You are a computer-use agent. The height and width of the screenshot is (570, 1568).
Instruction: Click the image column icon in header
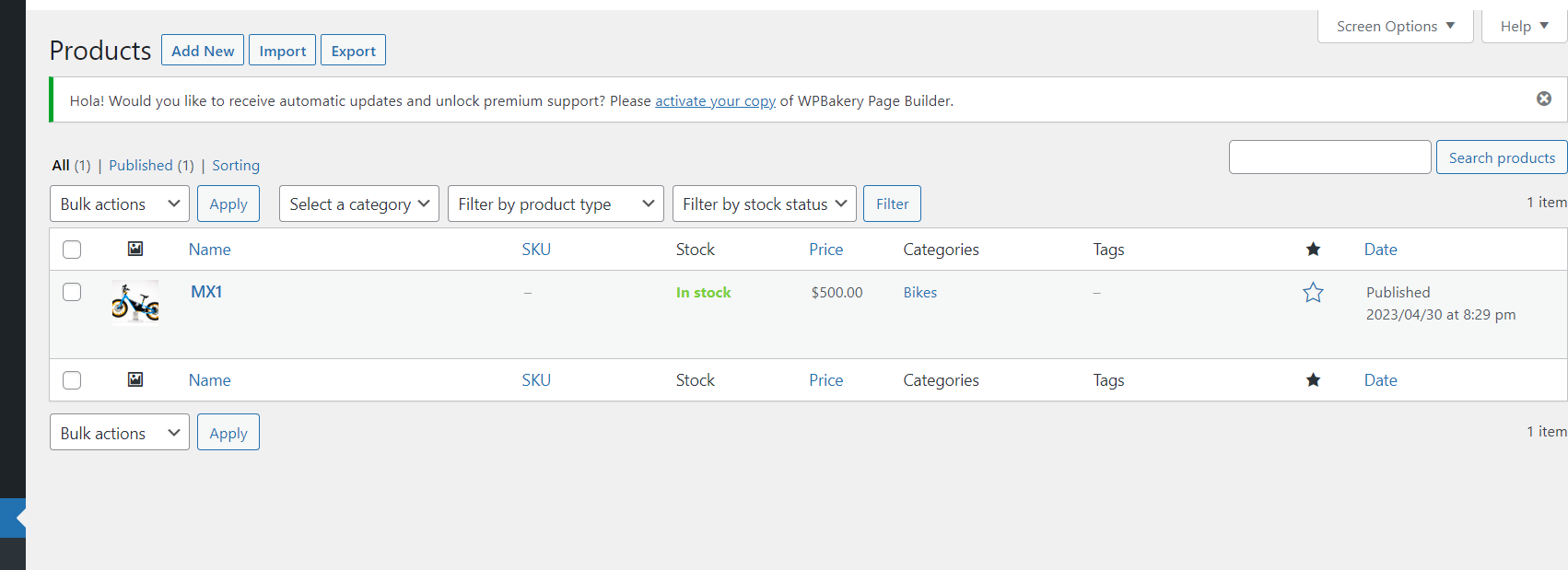coord(135,249)
